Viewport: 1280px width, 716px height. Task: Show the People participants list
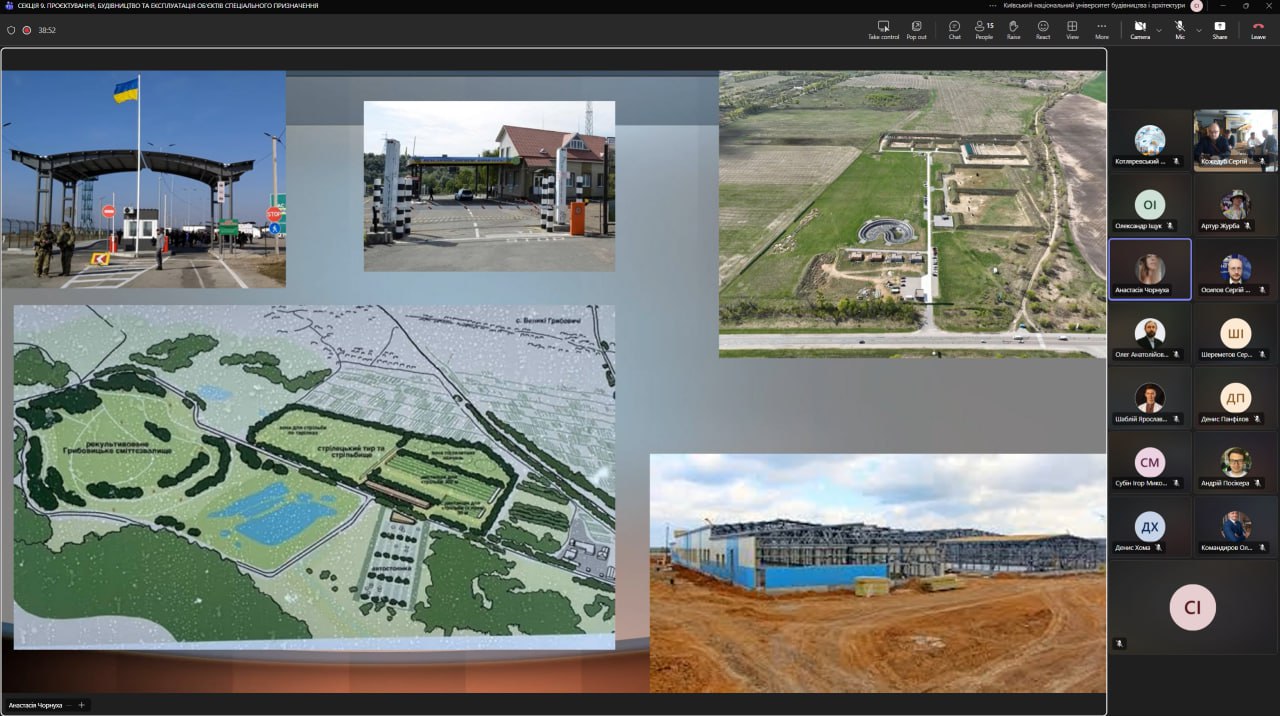984,30
